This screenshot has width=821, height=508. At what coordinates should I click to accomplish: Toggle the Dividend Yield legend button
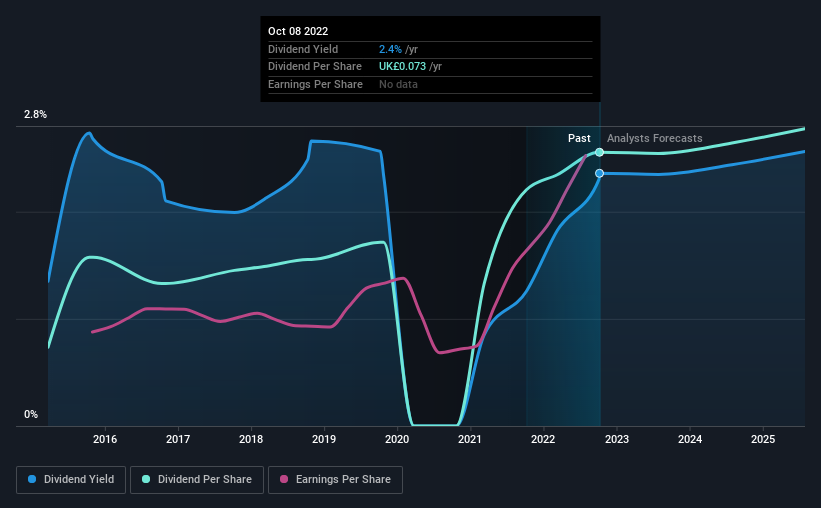[x=71, y=480]
